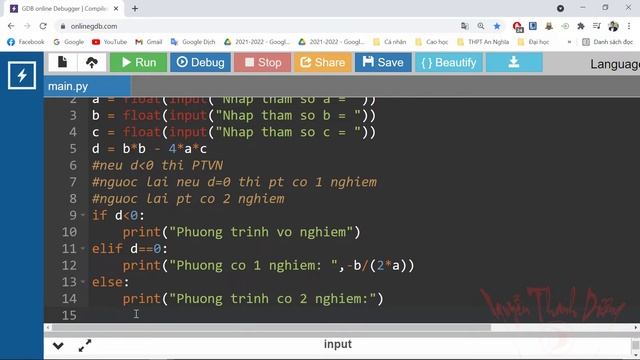Save the current project

pos(383,62)
